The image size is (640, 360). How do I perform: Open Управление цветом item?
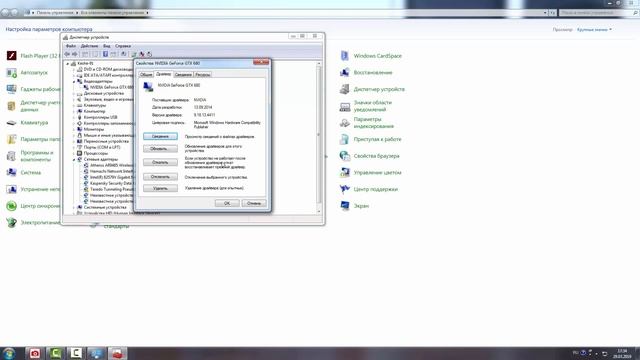click(371, 173)
